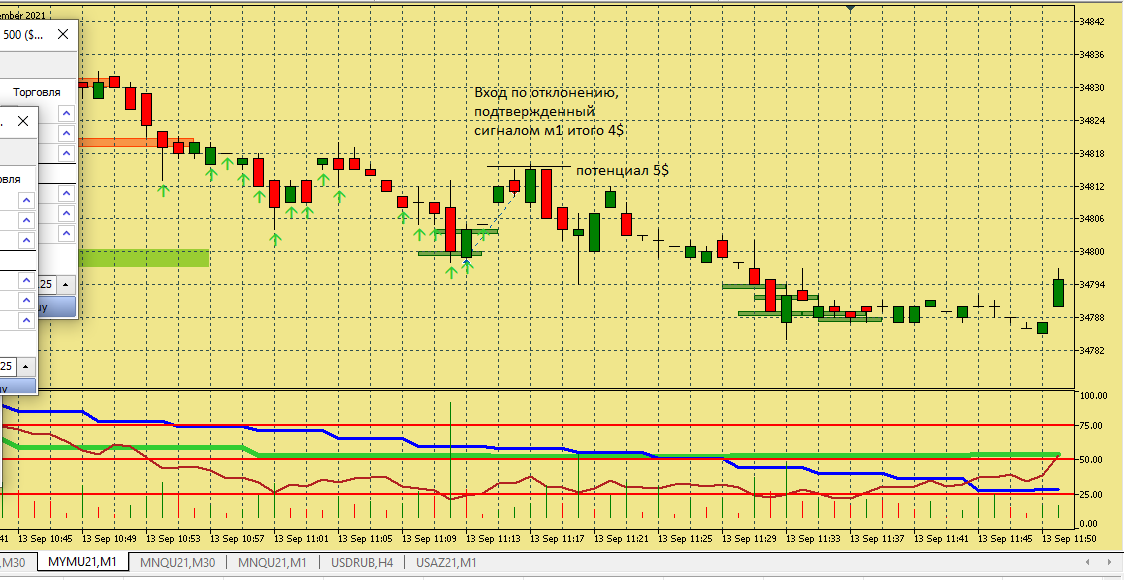Open the MNQU21,M1 chart tab
The width and height of the screenshot is (1124, 580).
coord(272,563)
